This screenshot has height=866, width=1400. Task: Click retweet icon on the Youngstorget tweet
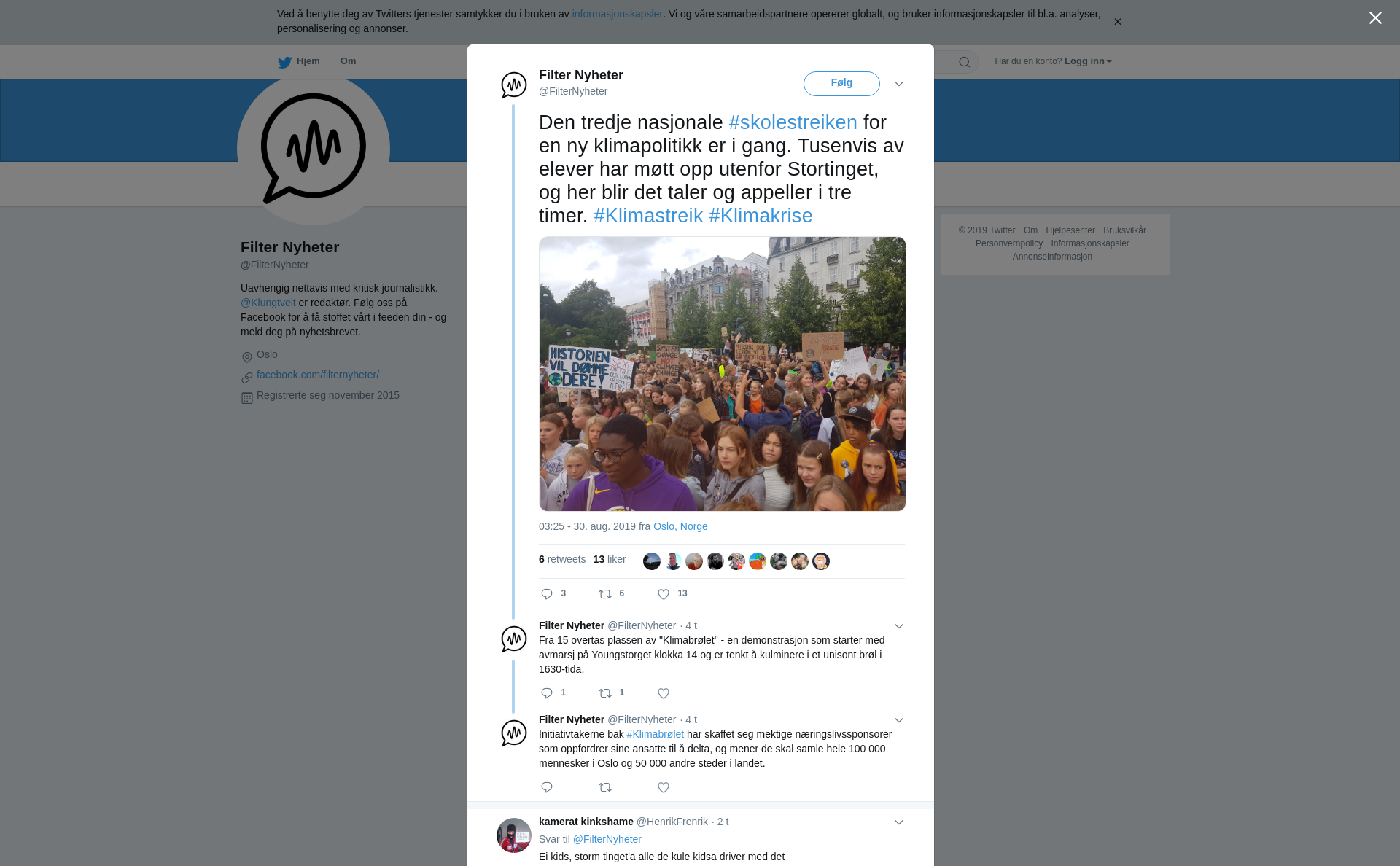[x=605, y=693]
